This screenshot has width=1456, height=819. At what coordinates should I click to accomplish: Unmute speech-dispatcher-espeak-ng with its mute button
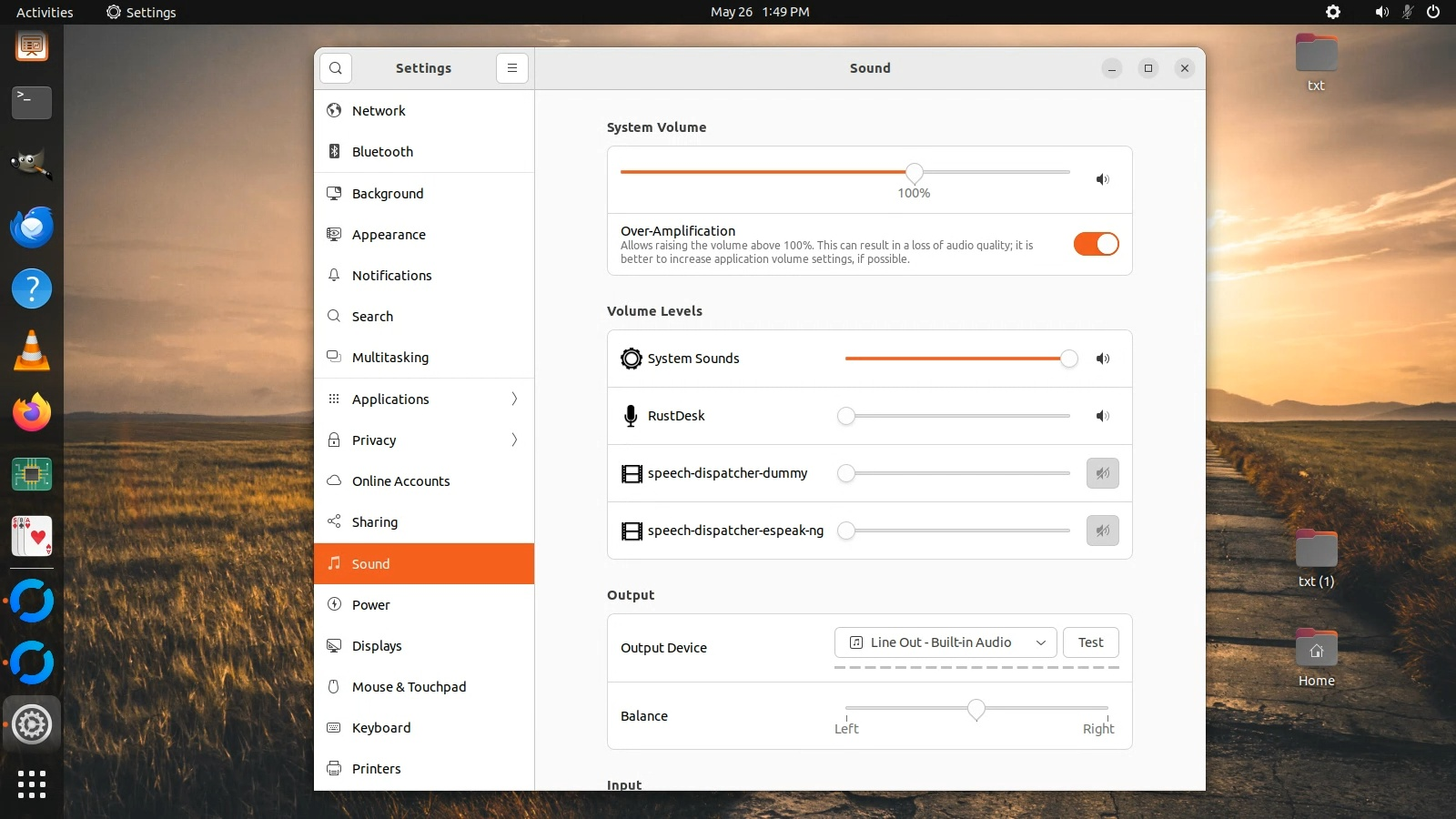(1102, 531)
